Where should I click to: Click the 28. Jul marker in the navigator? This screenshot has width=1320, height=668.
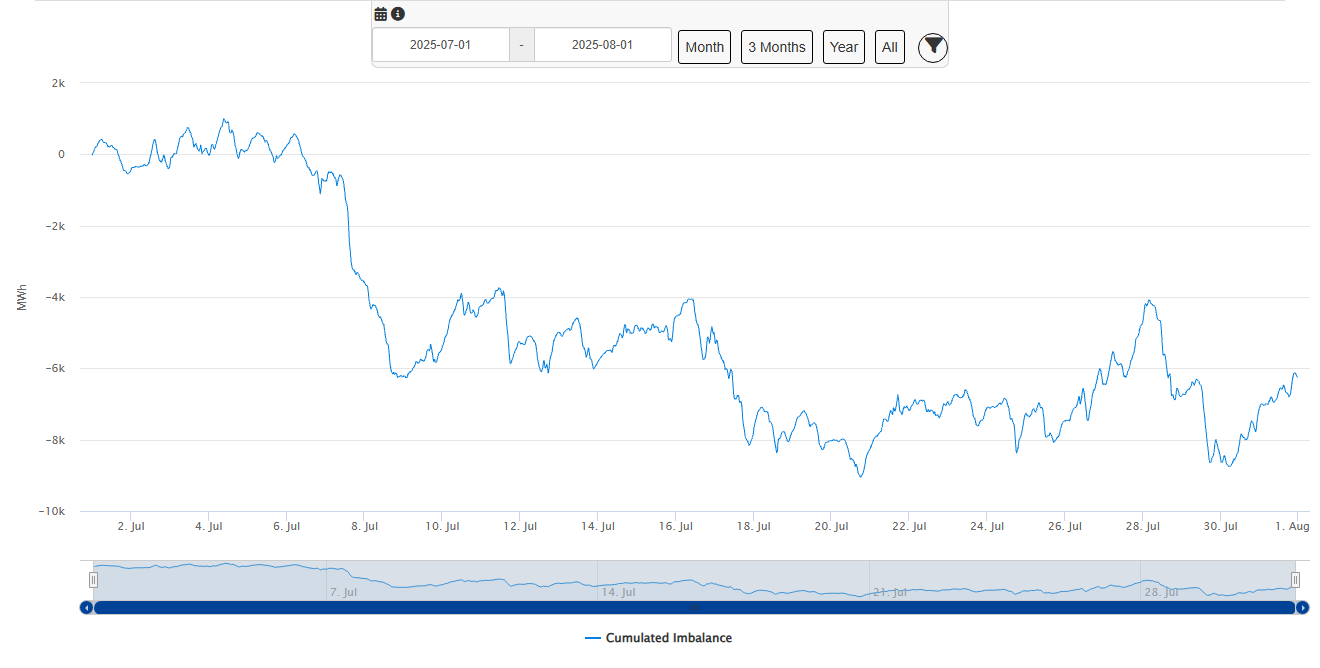click(x=1159, y=592)
